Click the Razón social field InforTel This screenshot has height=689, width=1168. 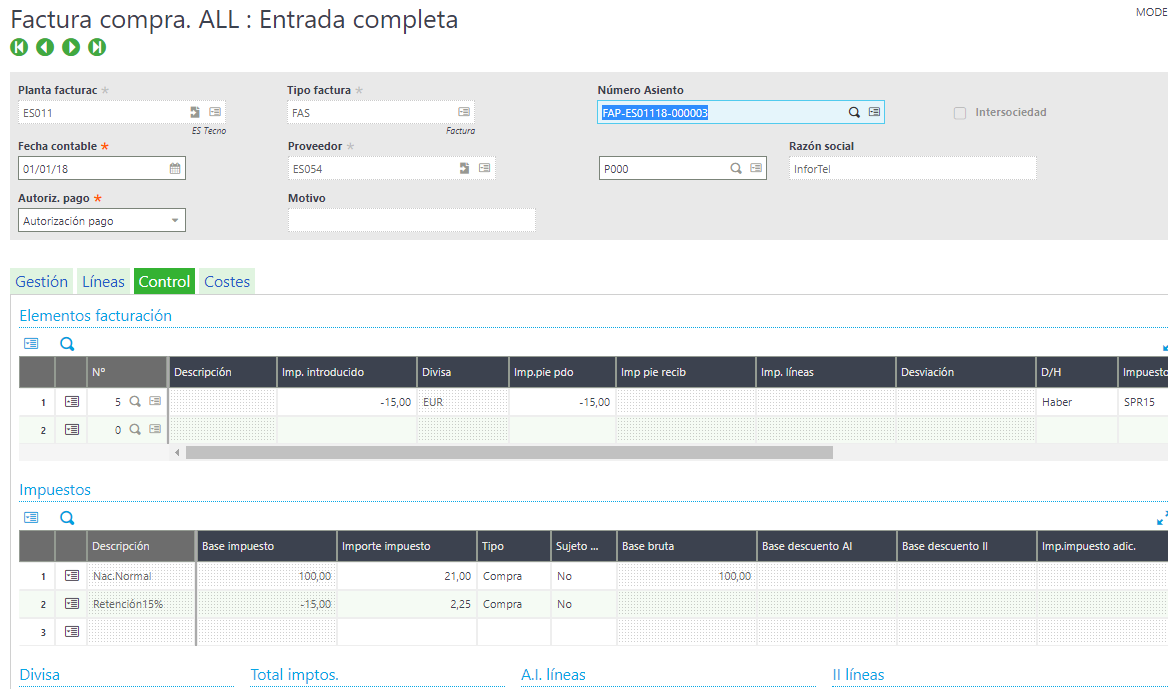(x=912, y=168)
